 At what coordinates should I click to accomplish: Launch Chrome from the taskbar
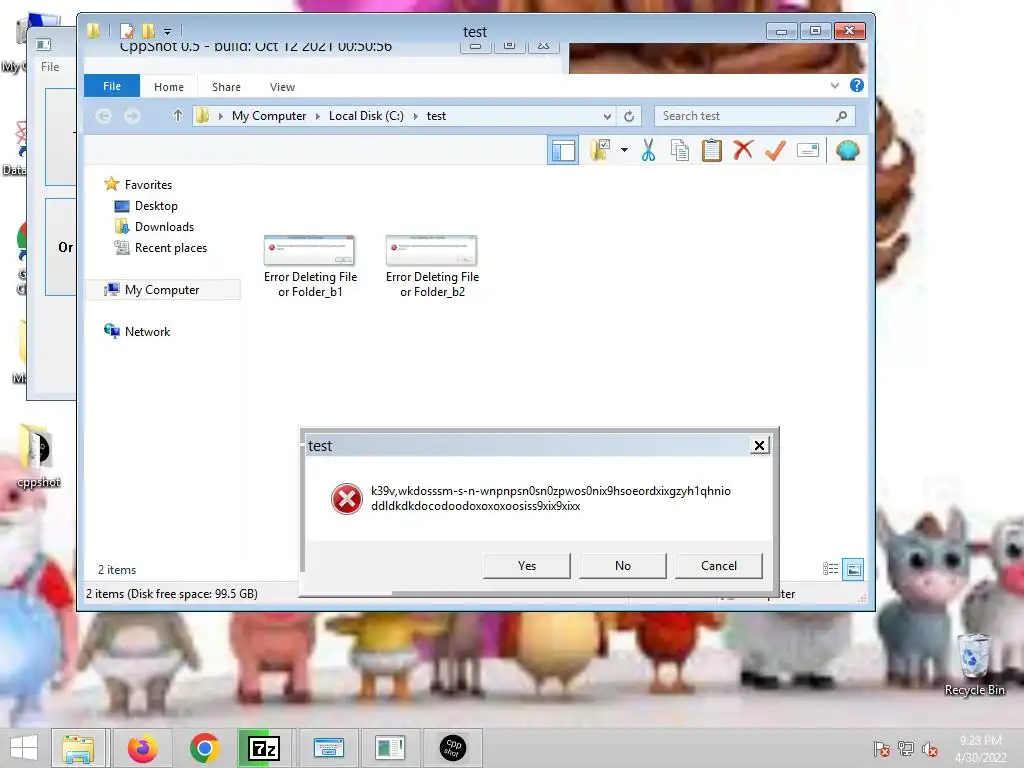[x=204, y=748]
